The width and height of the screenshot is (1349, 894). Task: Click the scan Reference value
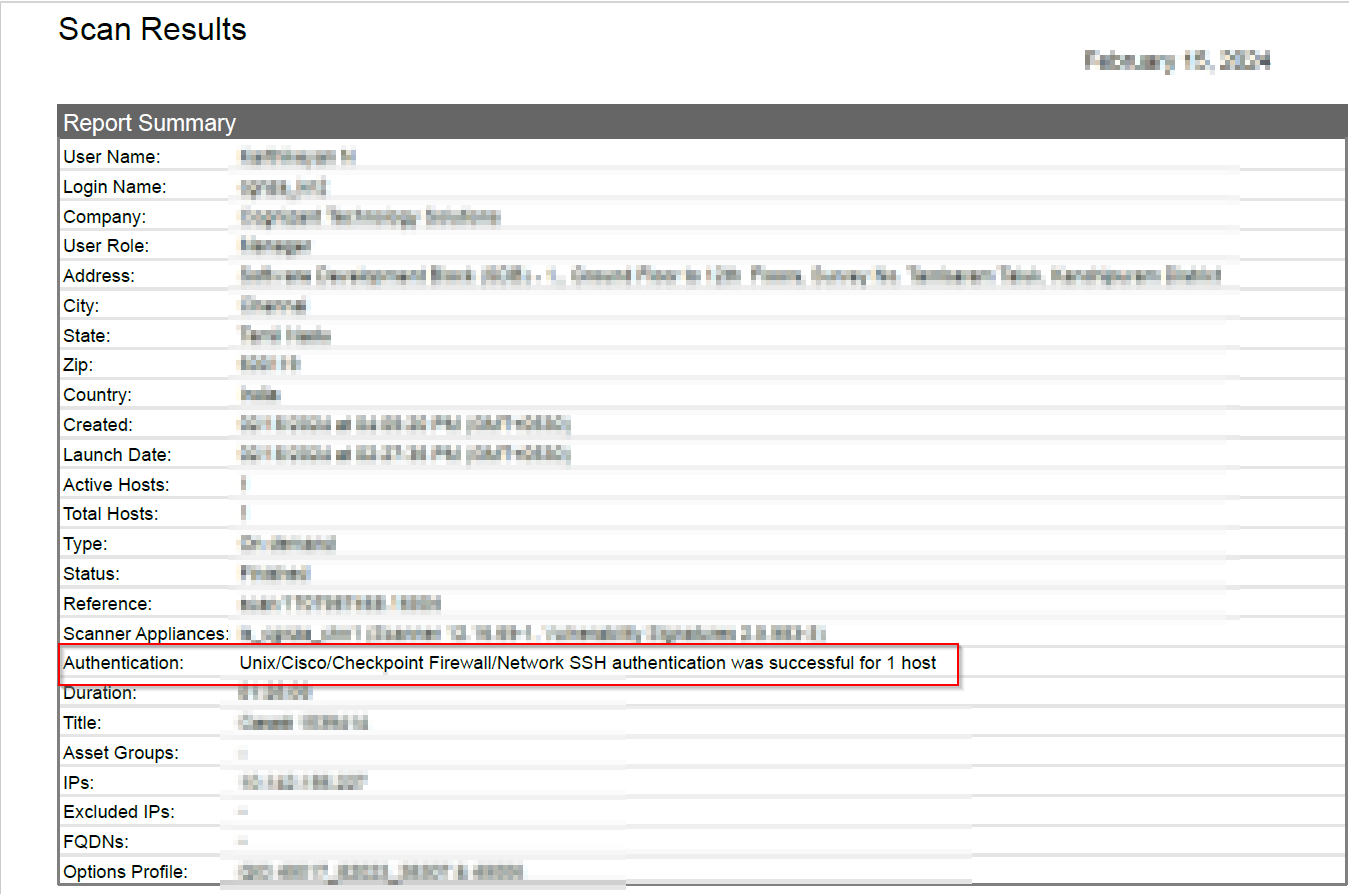point(340,604)
